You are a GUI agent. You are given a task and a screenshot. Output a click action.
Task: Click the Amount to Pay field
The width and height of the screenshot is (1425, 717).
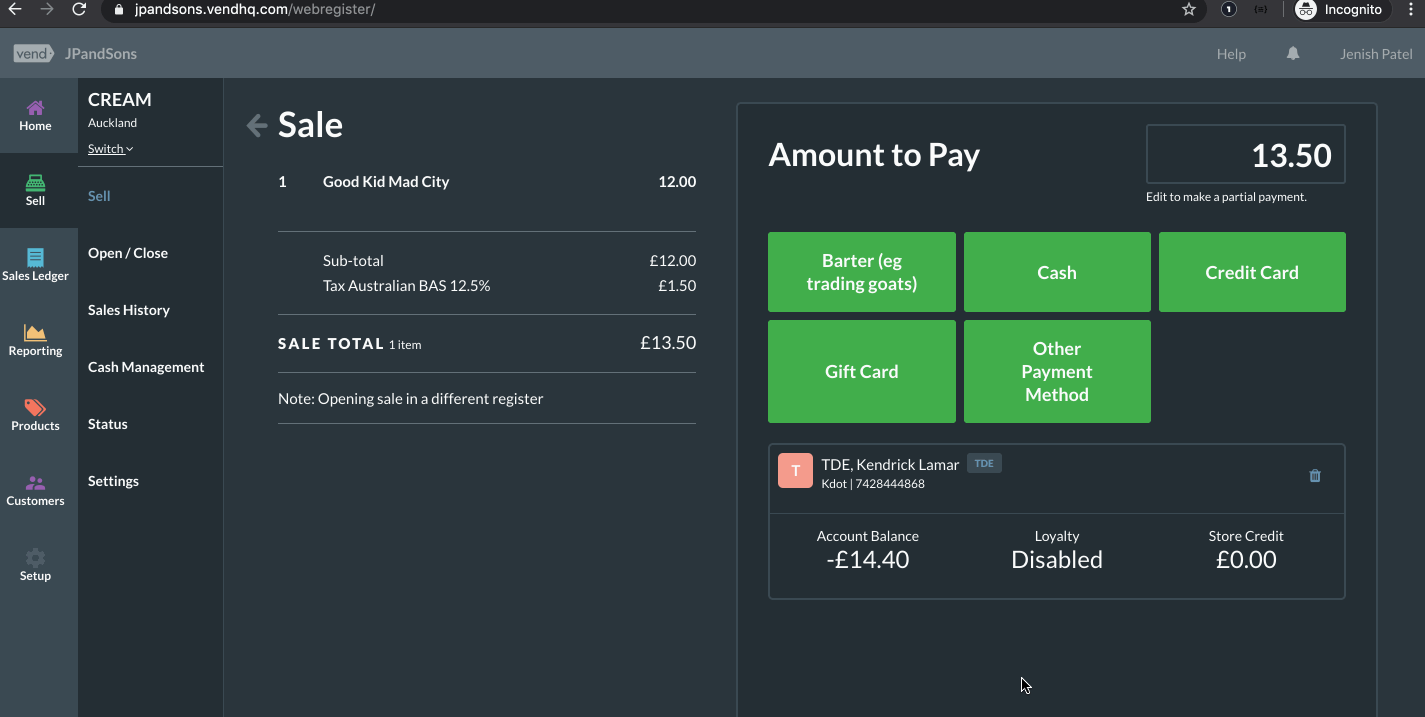1245,155
